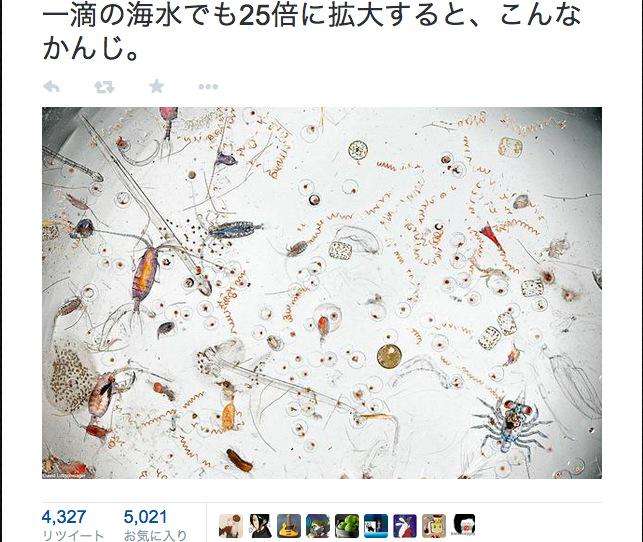
Task: View the 5,021 favorites list
Action: [146, 517]
